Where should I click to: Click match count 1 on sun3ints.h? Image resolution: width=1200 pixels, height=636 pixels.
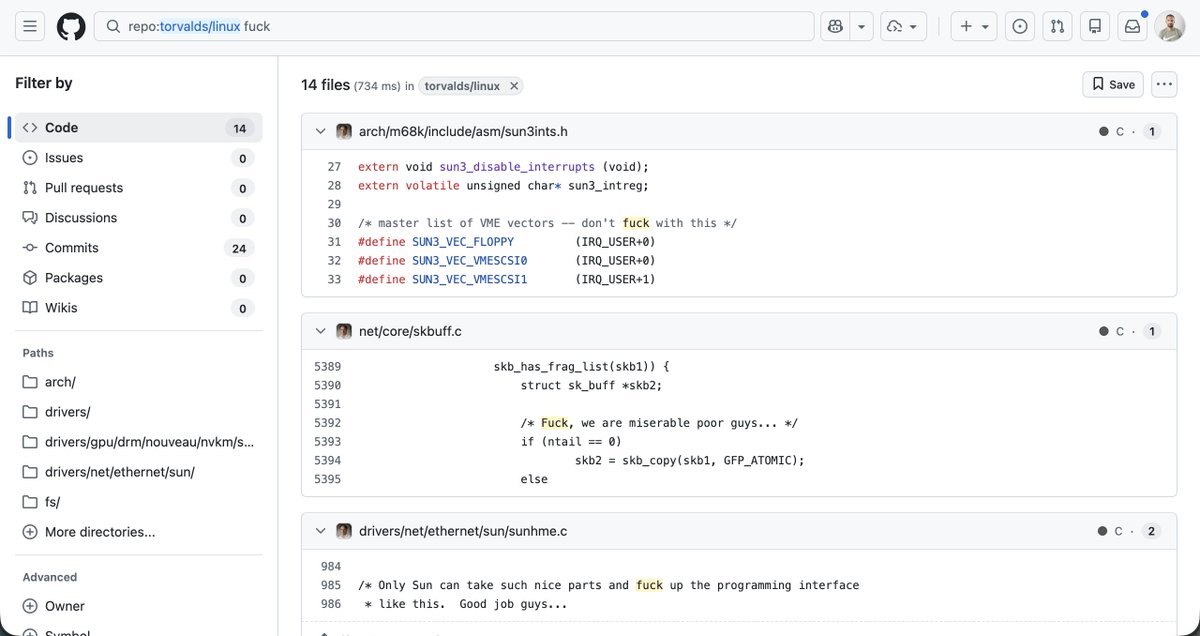pos(1151,131)
